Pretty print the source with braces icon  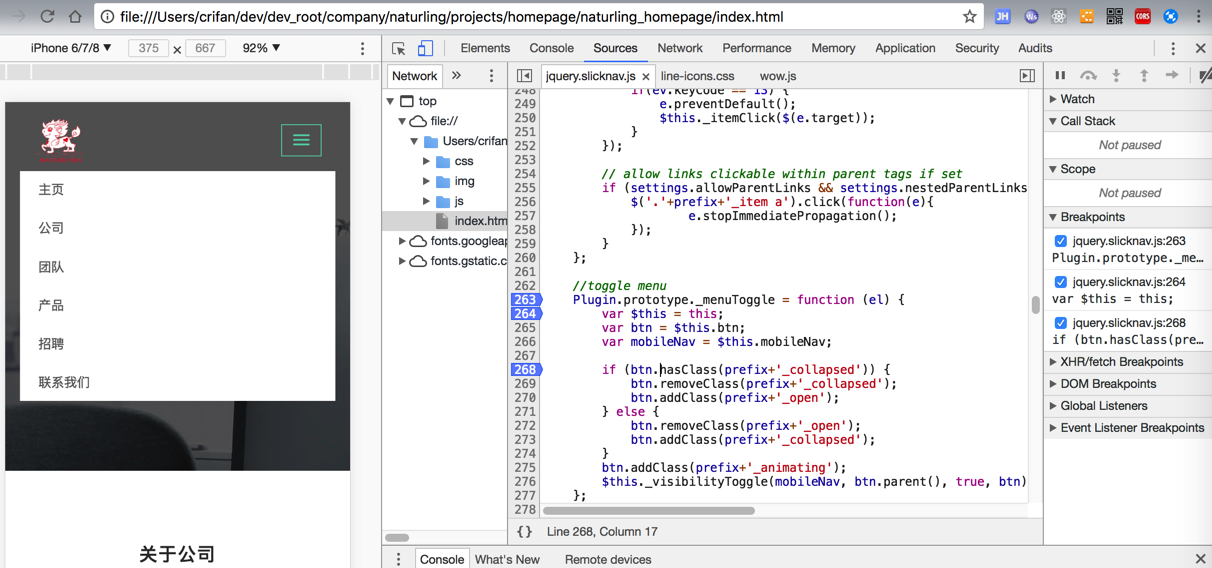click(525, 532)
